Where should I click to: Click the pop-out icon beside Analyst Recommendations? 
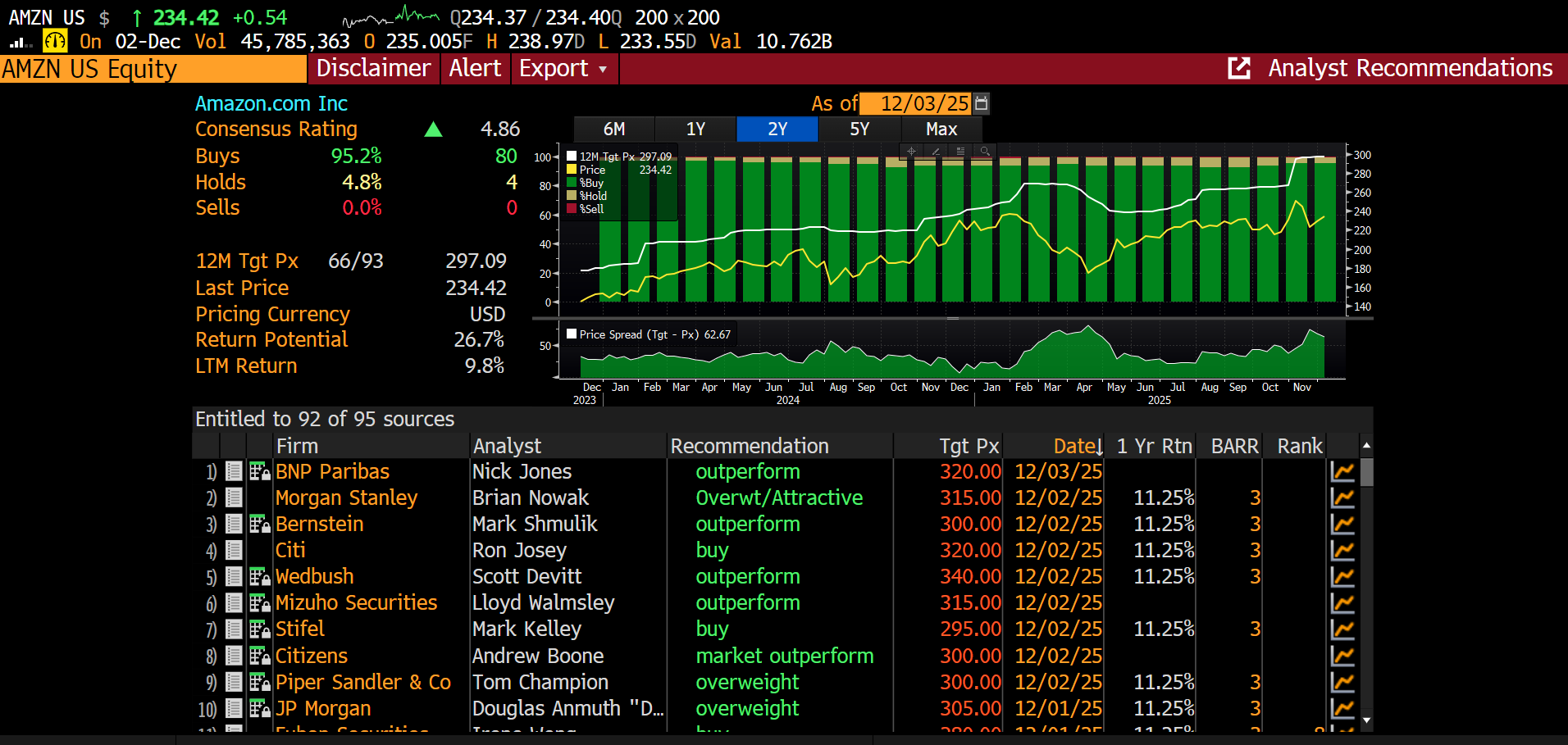[1238, 68]
